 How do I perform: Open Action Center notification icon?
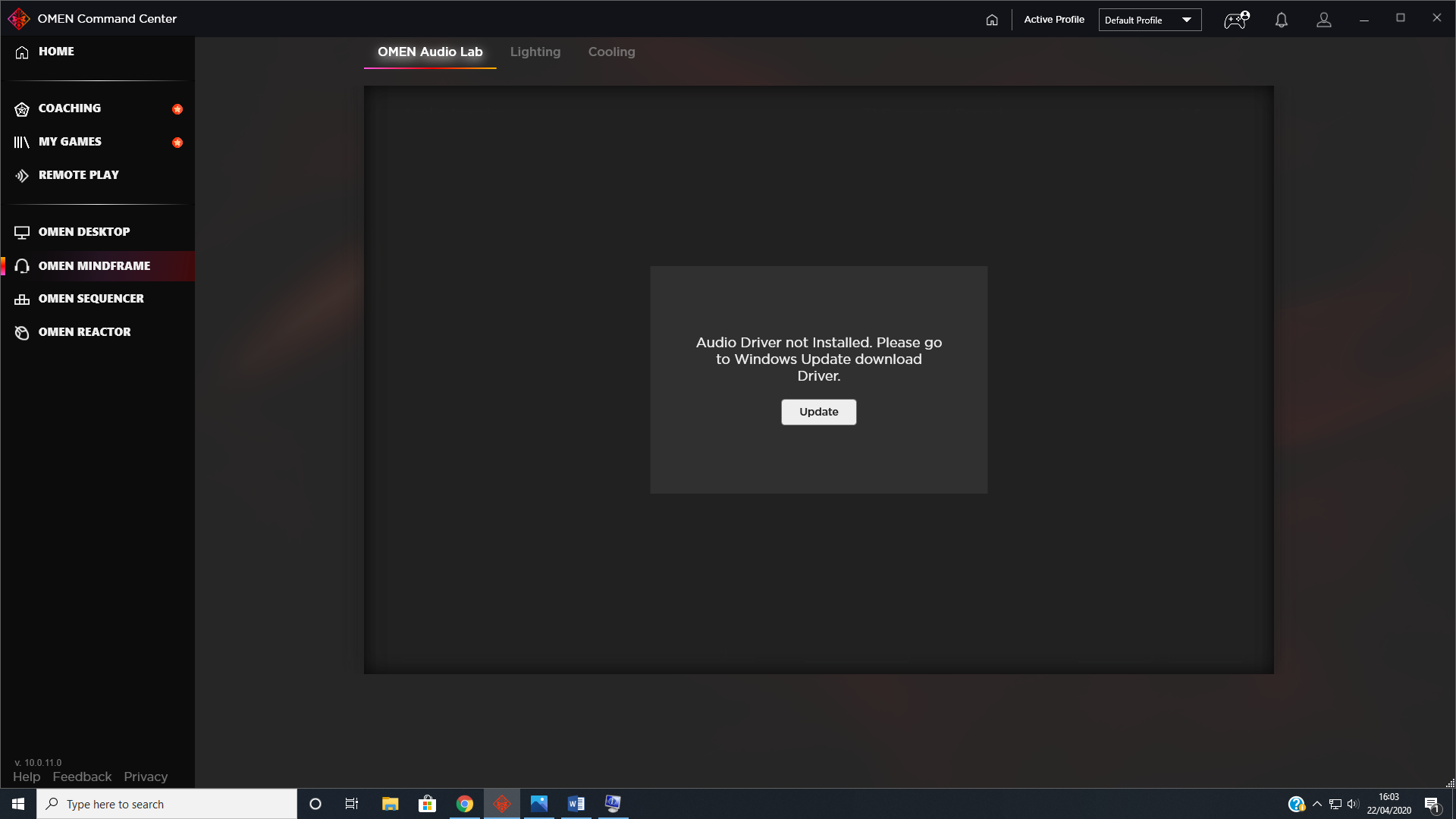(1432, 805)
